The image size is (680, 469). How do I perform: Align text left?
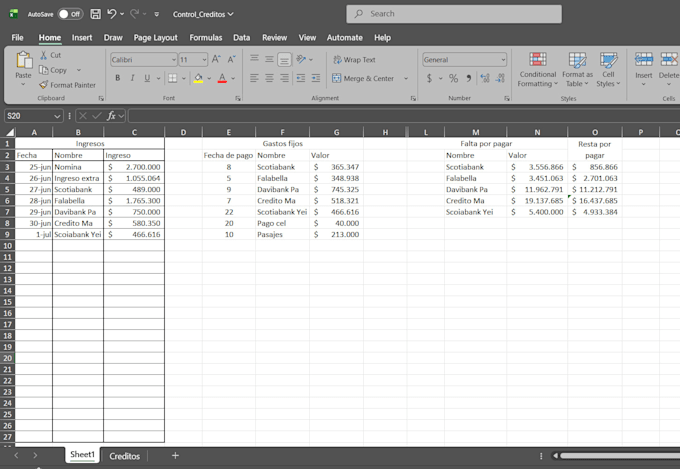(254, 78)
